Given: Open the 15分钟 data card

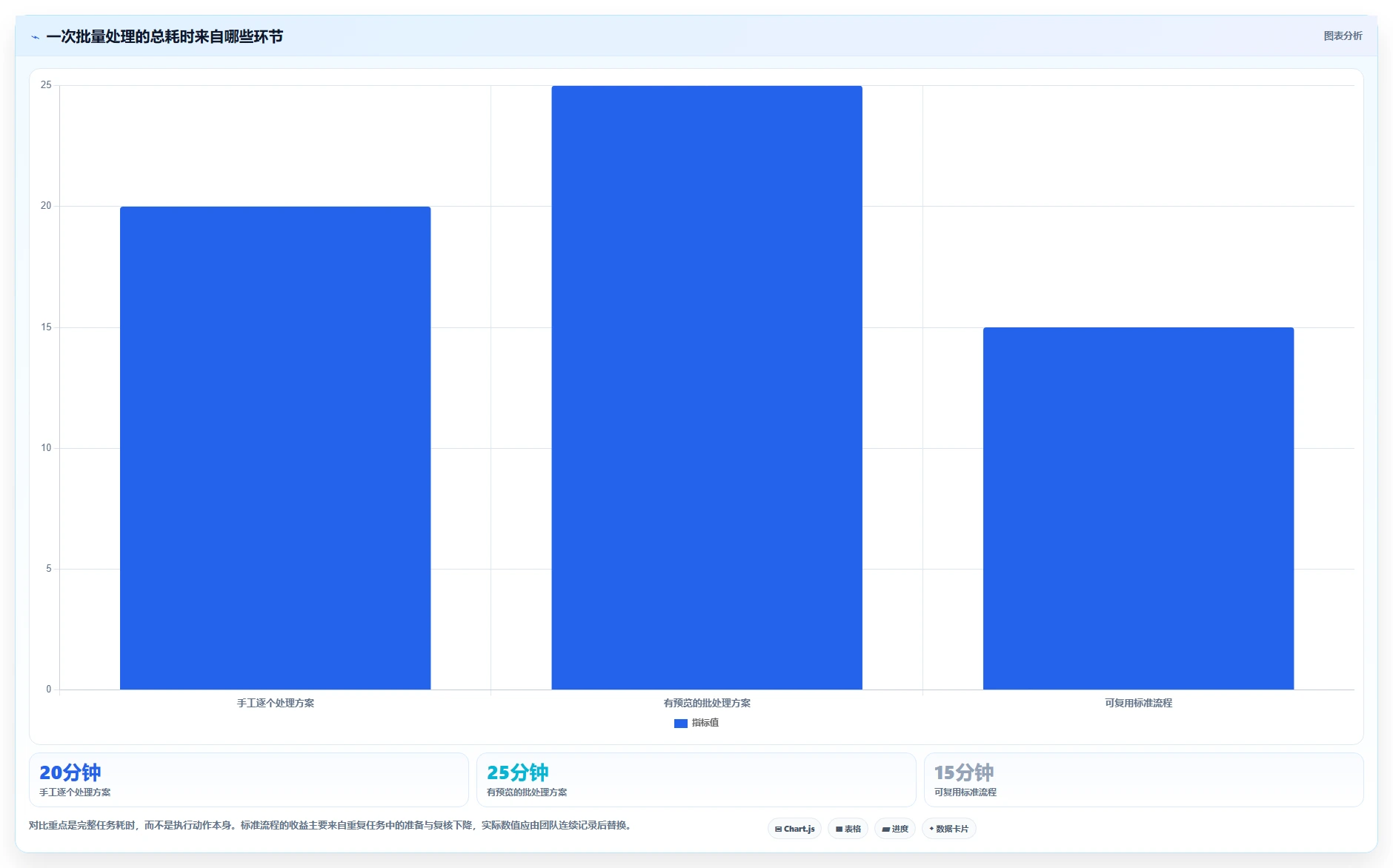Looking at the screenshot, I should click(x=1143, y=780).
